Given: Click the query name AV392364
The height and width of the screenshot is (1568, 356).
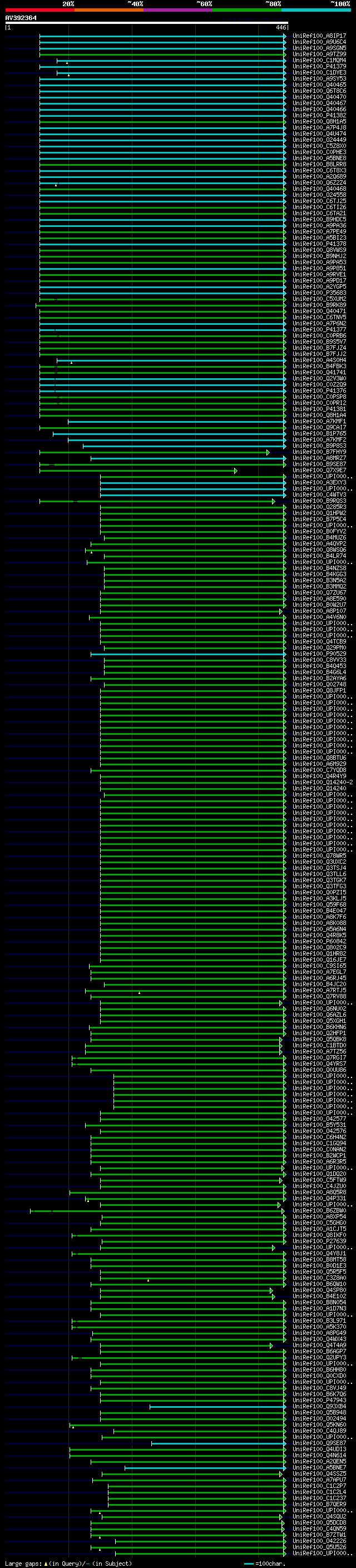Looking at the screenshot, I should click(21, 18).
